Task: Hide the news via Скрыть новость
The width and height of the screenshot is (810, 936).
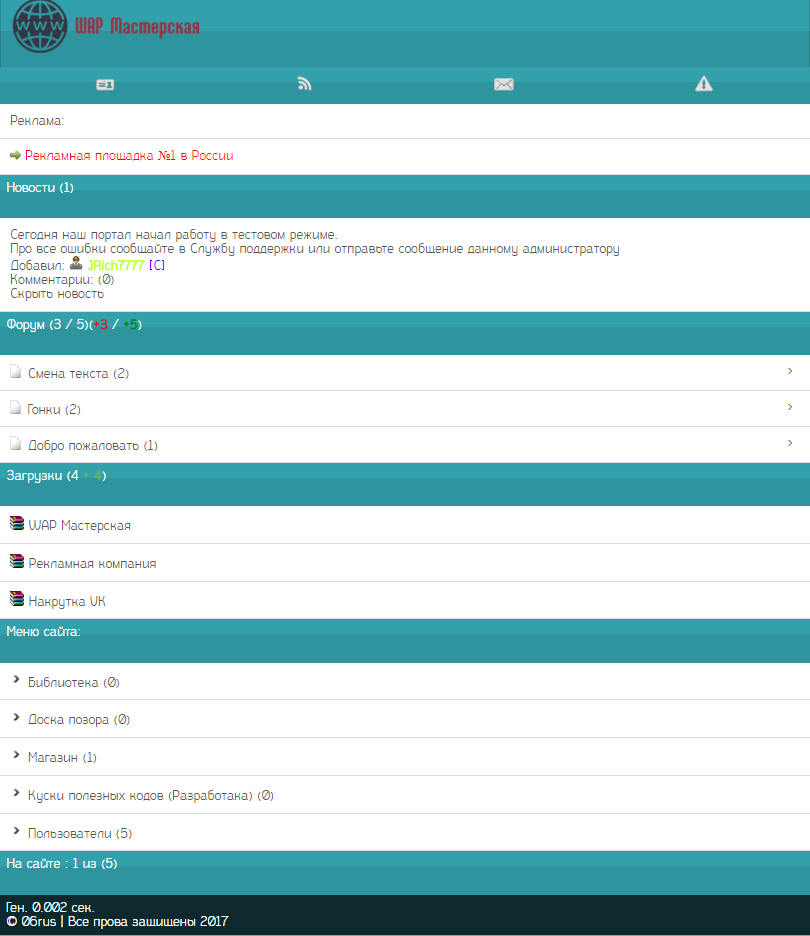Action: point(57,294)
